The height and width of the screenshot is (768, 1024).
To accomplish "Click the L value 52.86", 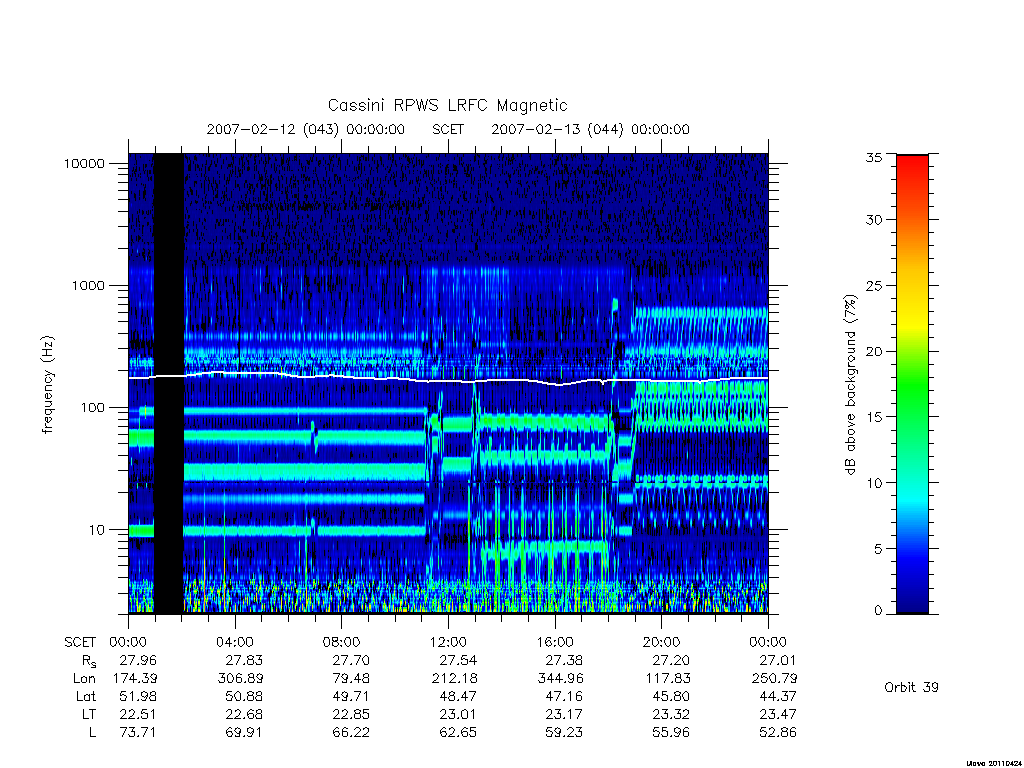I will coord(778,733).
